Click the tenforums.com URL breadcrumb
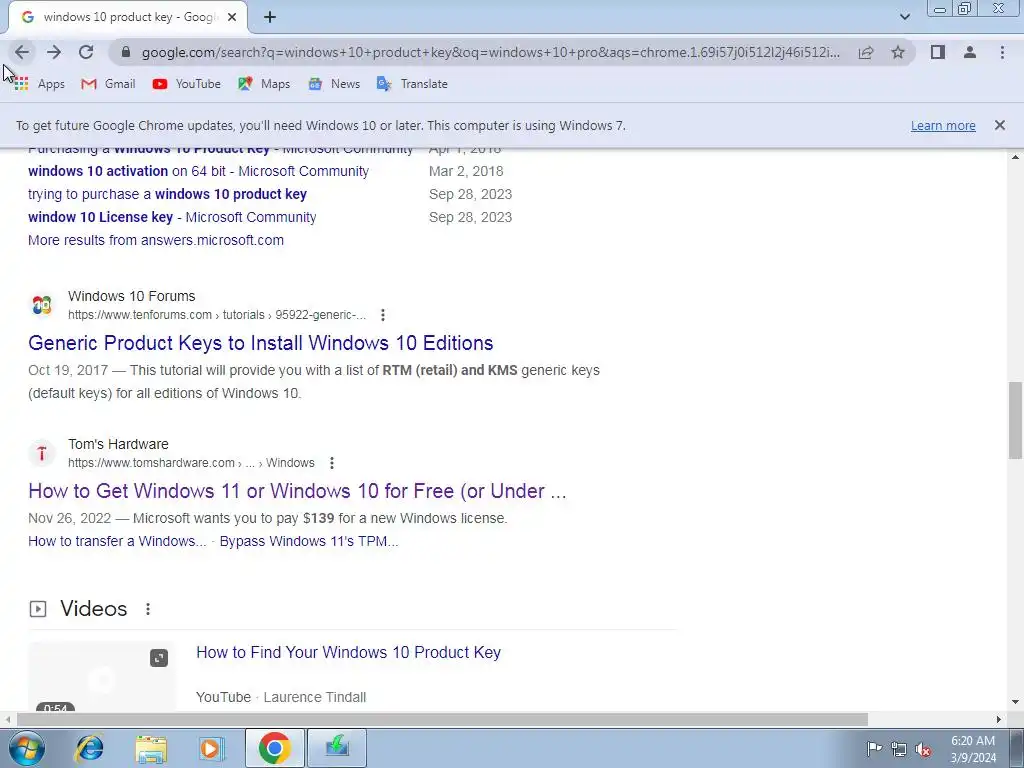The width and height of the screenshot is (1024, 768). (217, 315)
